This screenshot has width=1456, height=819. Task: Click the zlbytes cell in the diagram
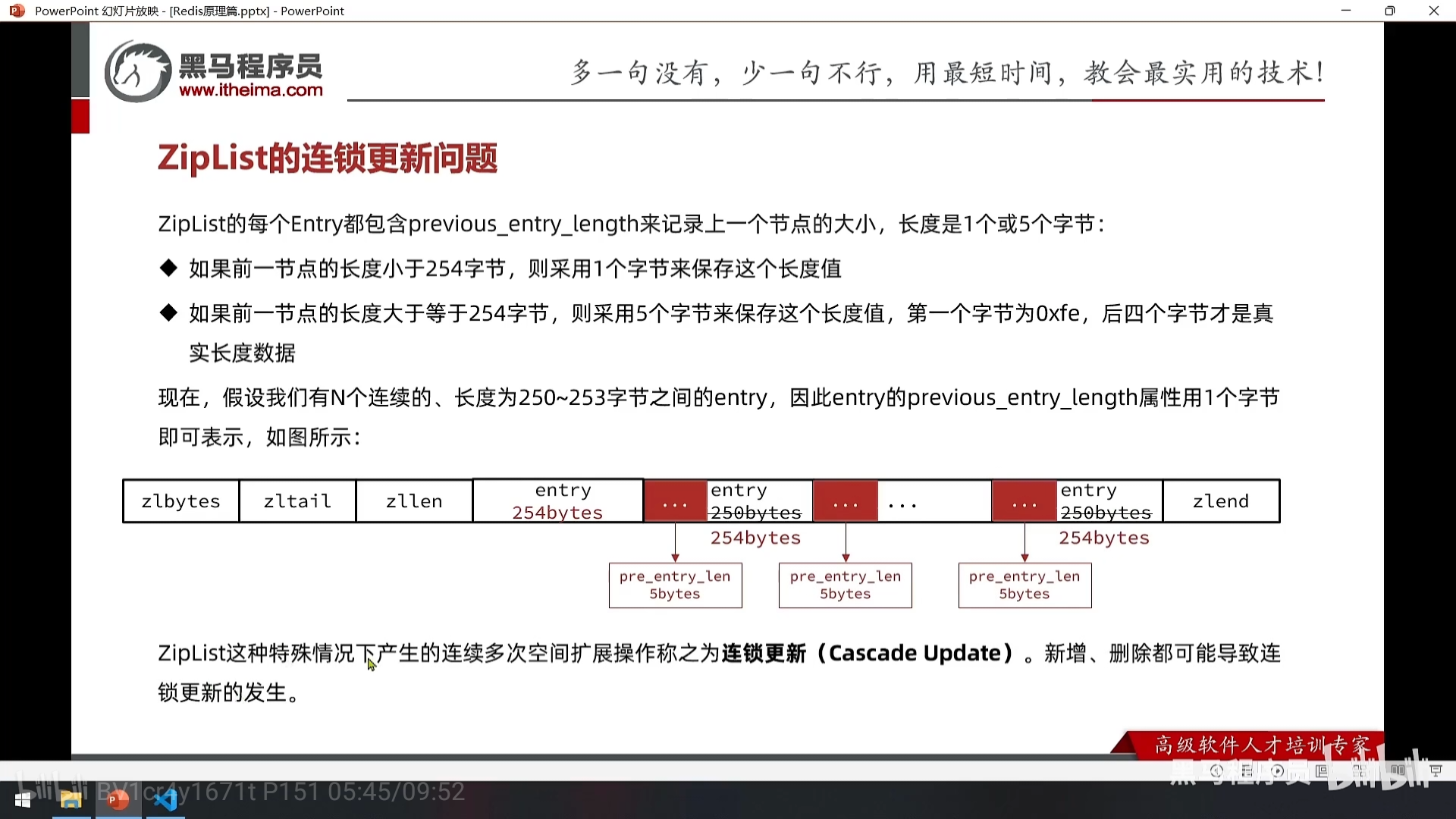pyautogui.click(x=180, y=501)
